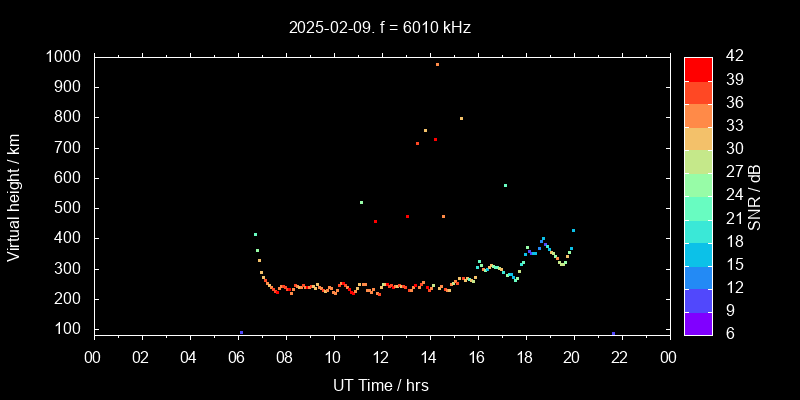800x400 pixels.
Task: Click the topmost orange data point near 975 km
Action: (437, 64)
